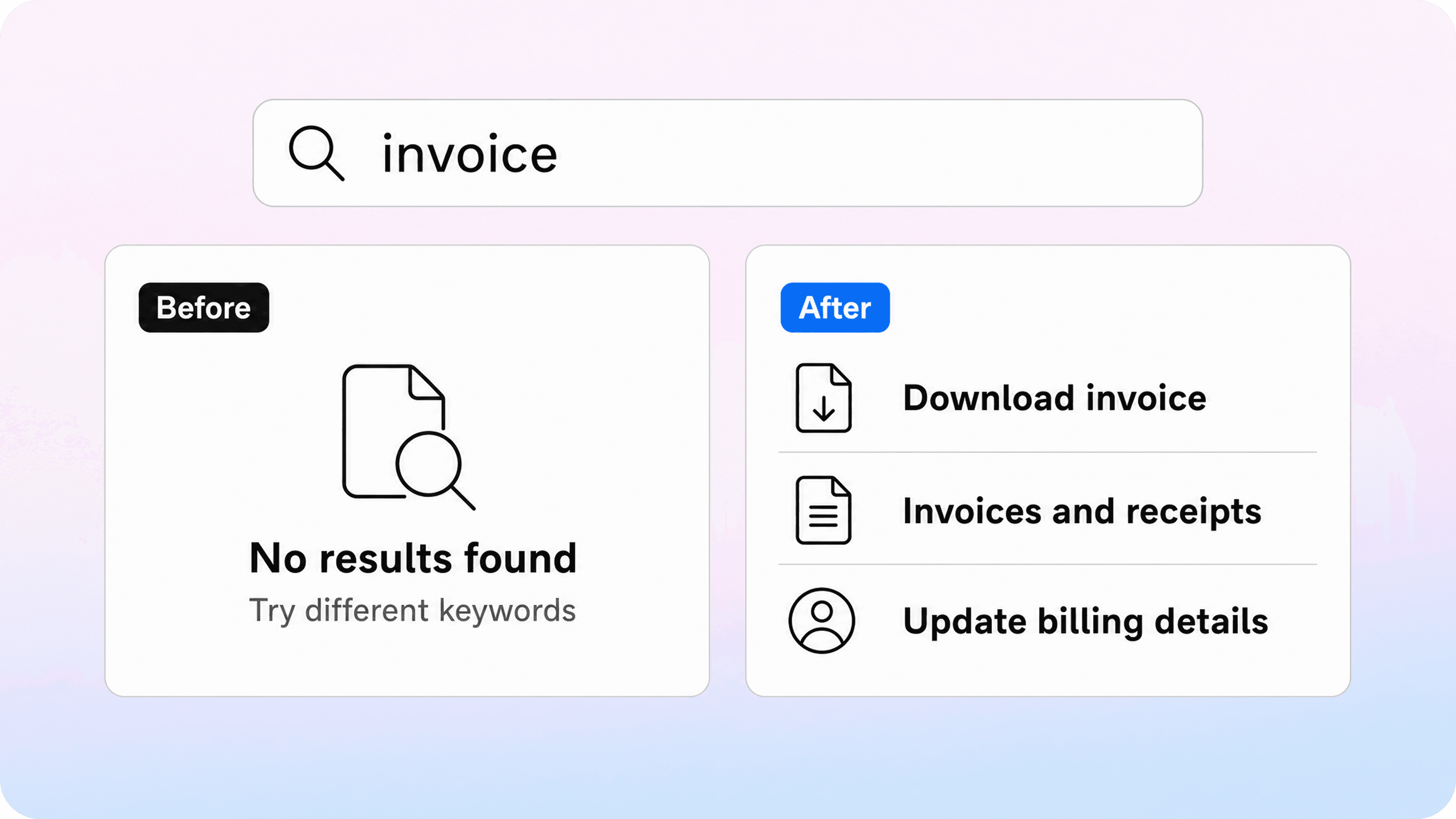Click the black "Before" badge
The height and width of the screenshot is (819, 1456).
point(204,307)
